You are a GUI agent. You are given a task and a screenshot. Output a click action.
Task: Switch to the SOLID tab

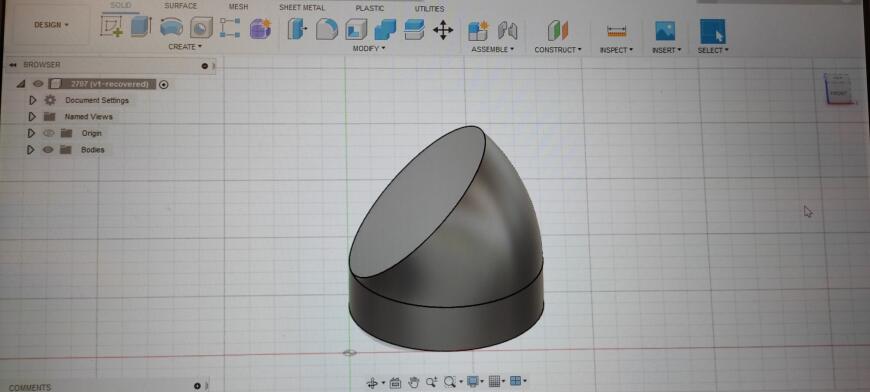[120, 5]
